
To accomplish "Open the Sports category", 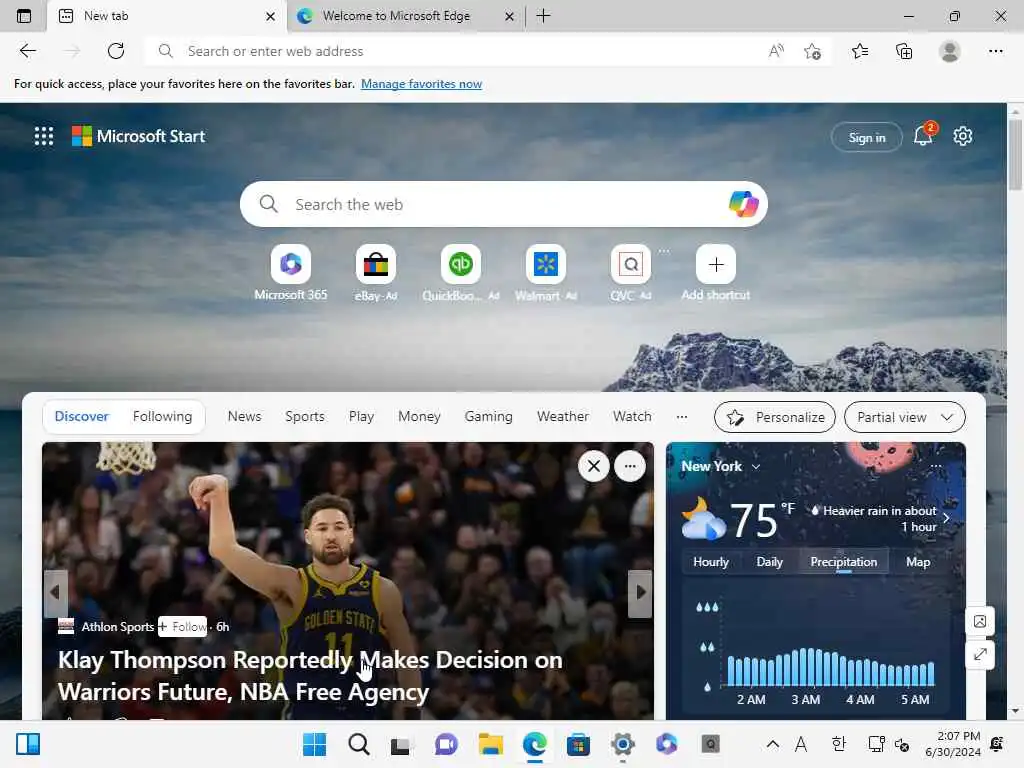I will tap(304, 417).
